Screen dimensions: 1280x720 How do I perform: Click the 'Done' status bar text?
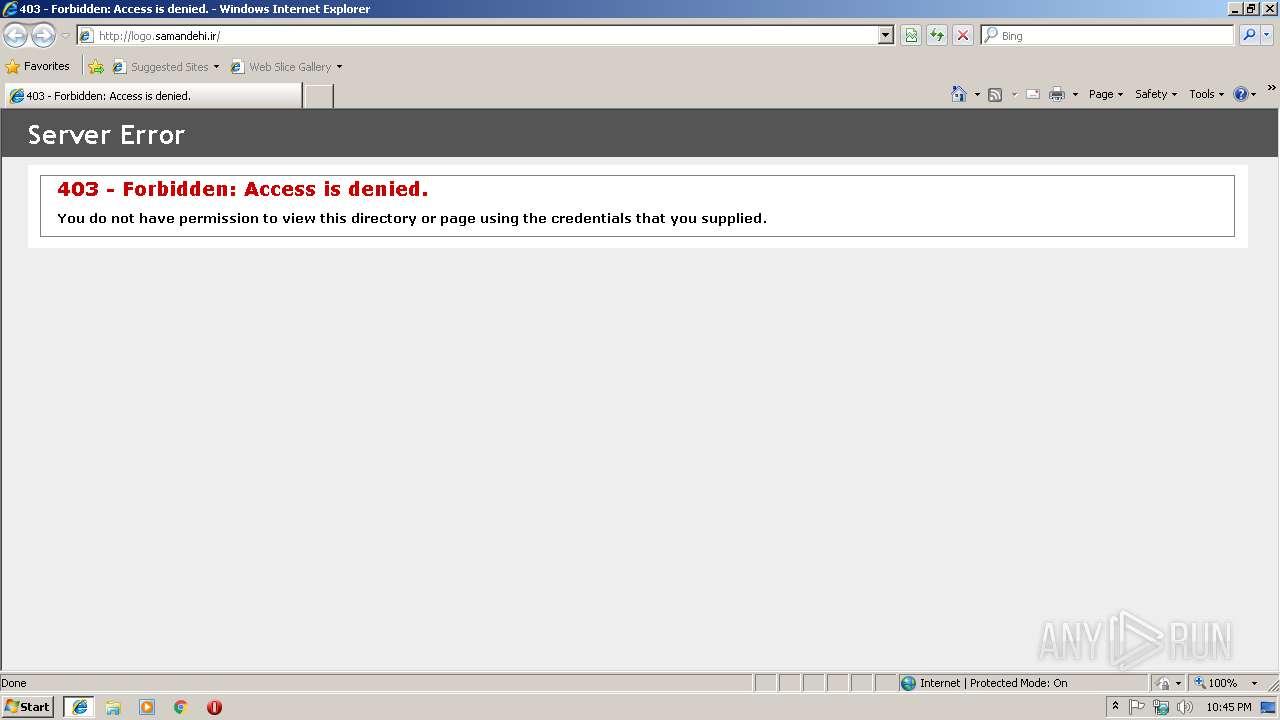coord(14,683)
